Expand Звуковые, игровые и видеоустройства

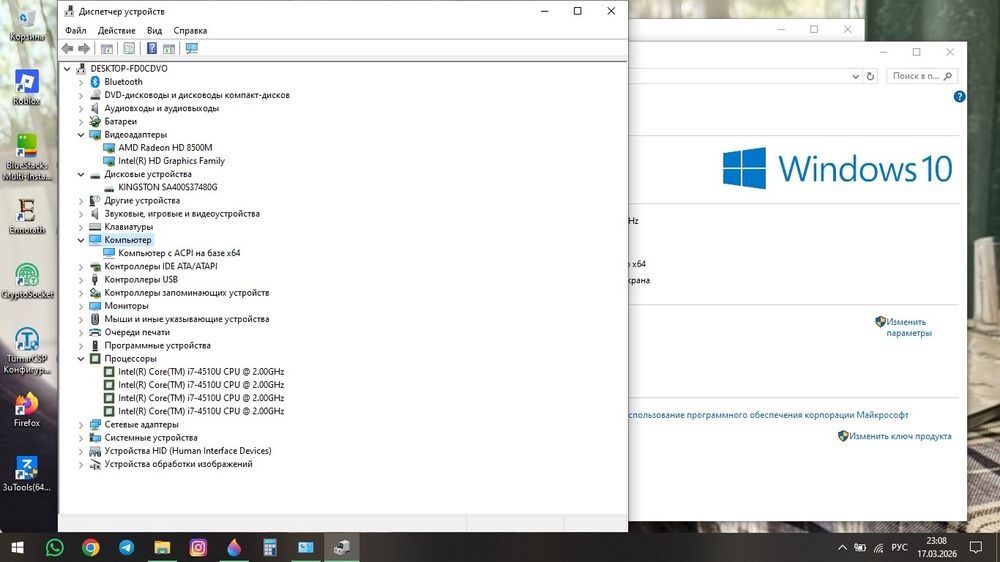(81, 214)
